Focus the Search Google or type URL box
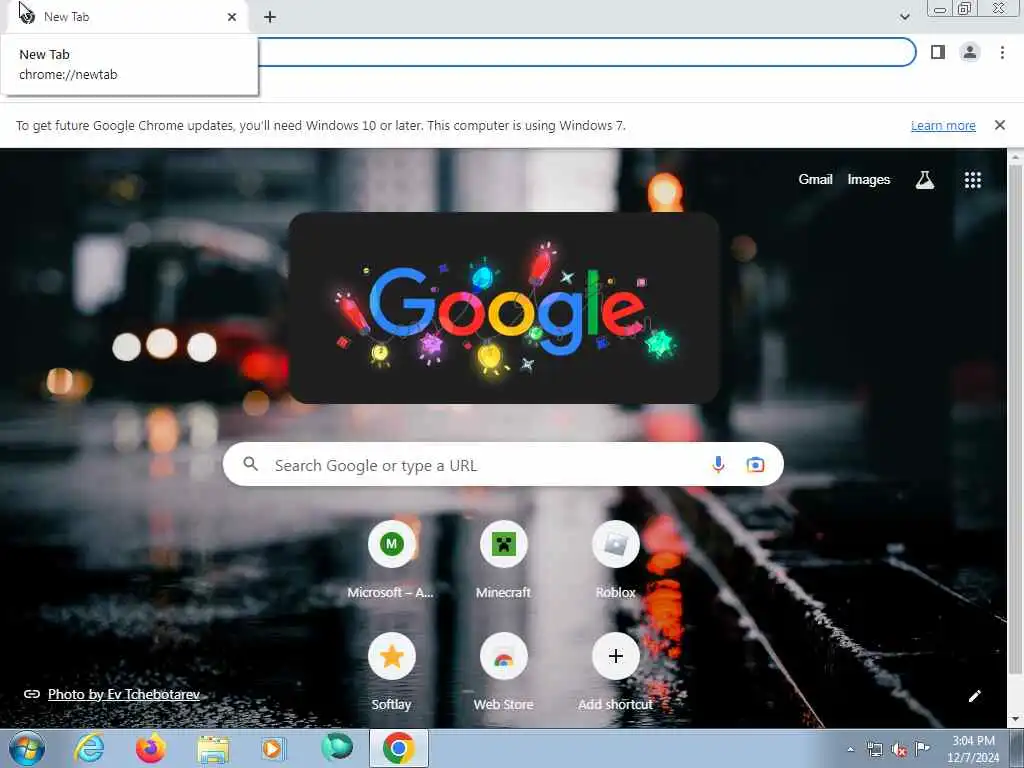 504,464
